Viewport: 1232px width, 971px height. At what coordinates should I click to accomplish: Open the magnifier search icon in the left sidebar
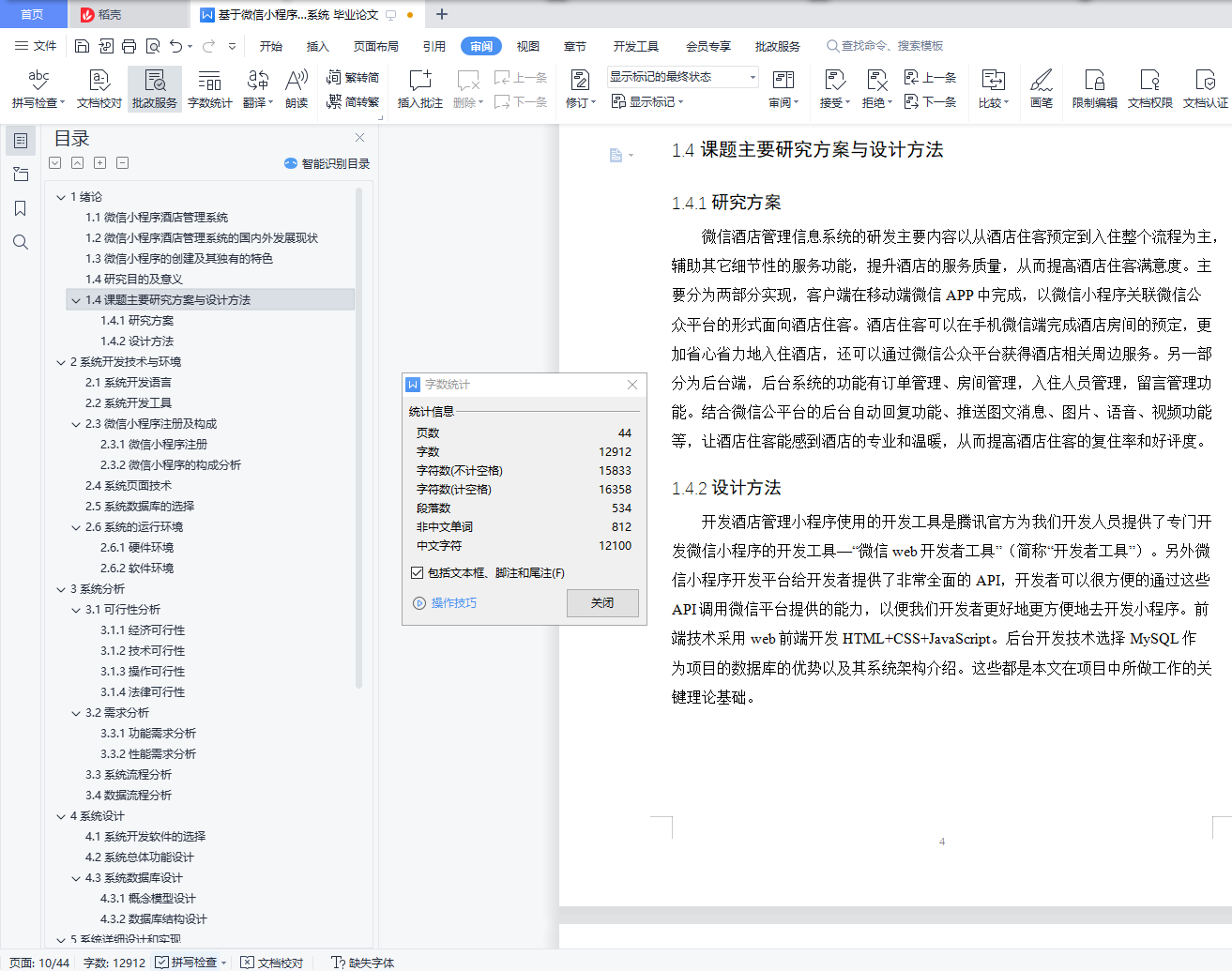point(20,242)
